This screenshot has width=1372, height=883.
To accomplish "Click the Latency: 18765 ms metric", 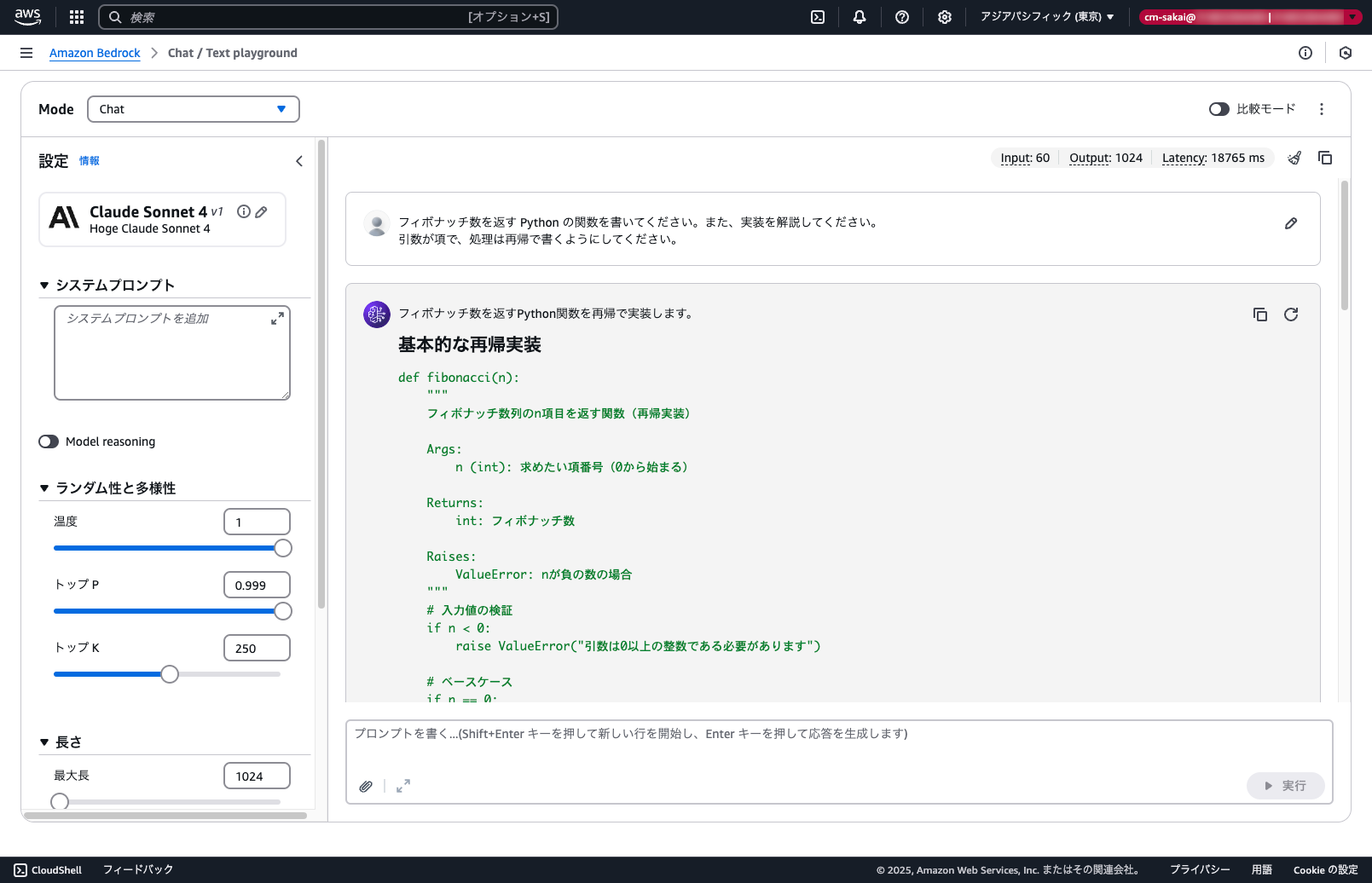I will pos(1213,158).
